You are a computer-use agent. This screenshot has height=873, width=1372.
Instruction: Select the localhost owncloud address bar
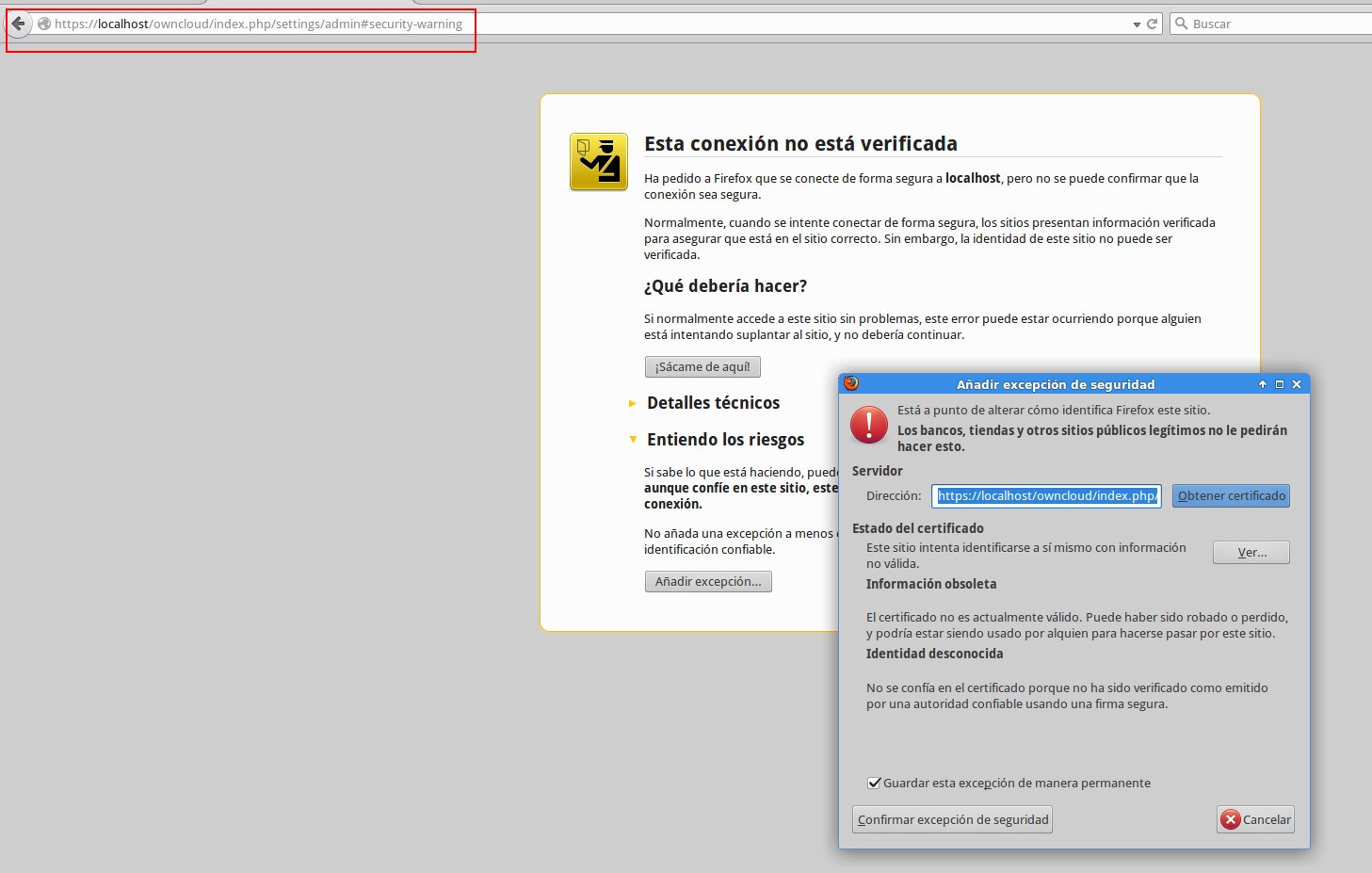pos(584,24)
